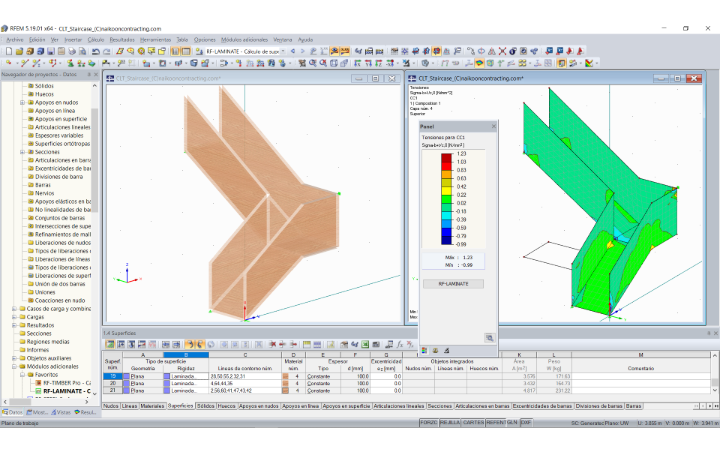Click the RF-LAMINATE button in the Panel
Screen dimensions: 720x450
point(453,284)
